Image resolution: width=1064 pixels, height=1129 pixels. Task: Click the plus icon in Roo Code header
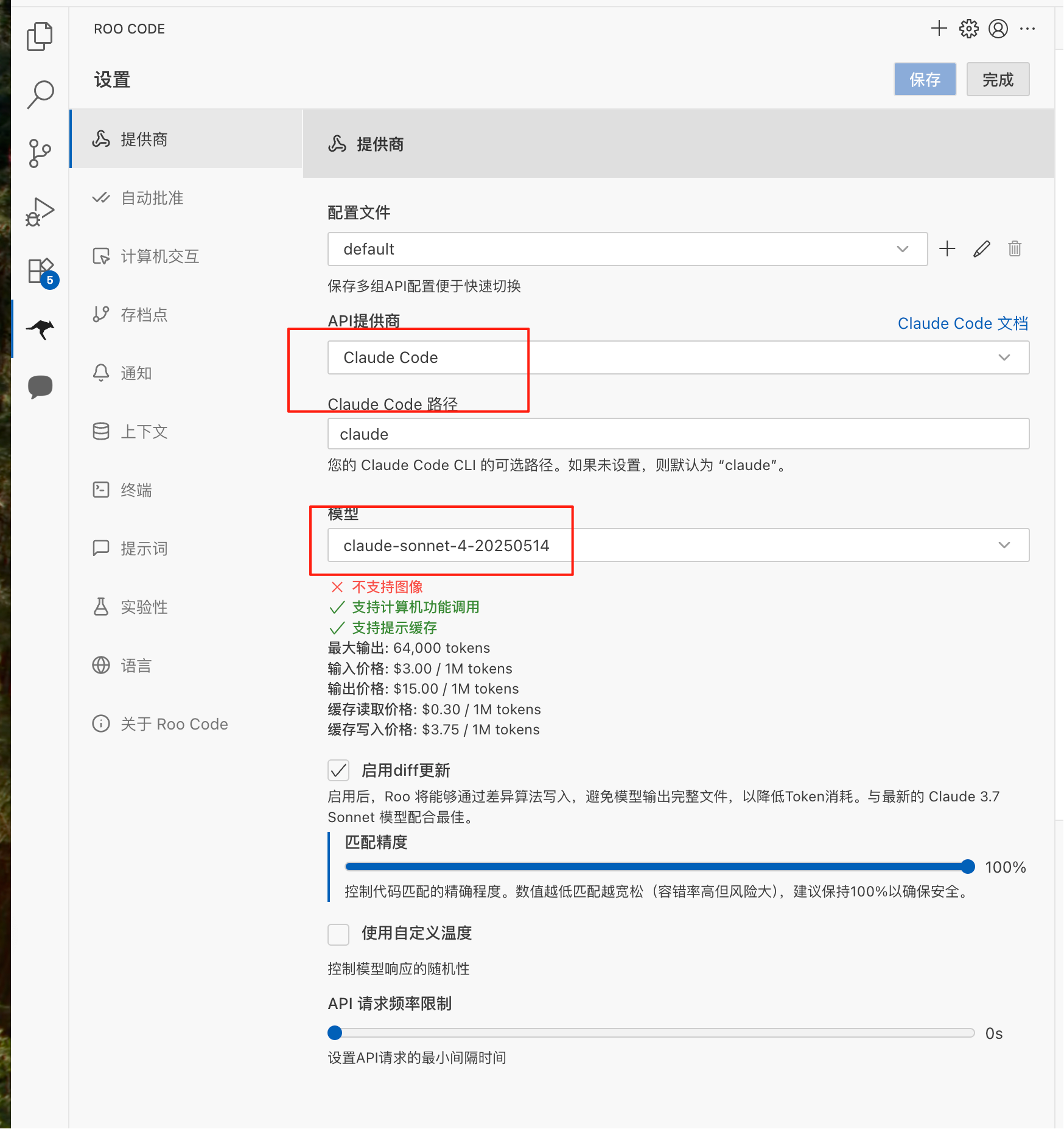(939, 29)
